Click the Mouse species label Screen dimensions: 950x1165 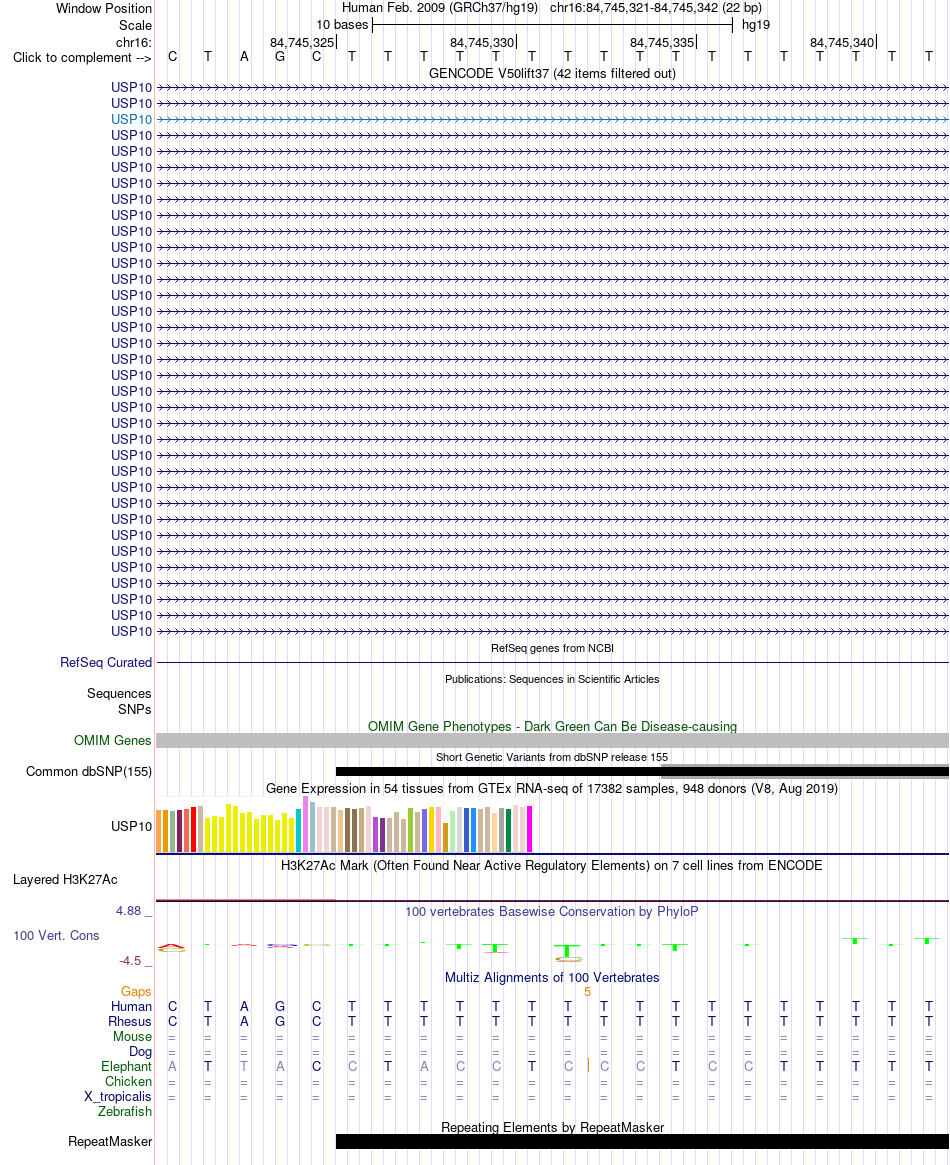click(x=132, y=1036)
